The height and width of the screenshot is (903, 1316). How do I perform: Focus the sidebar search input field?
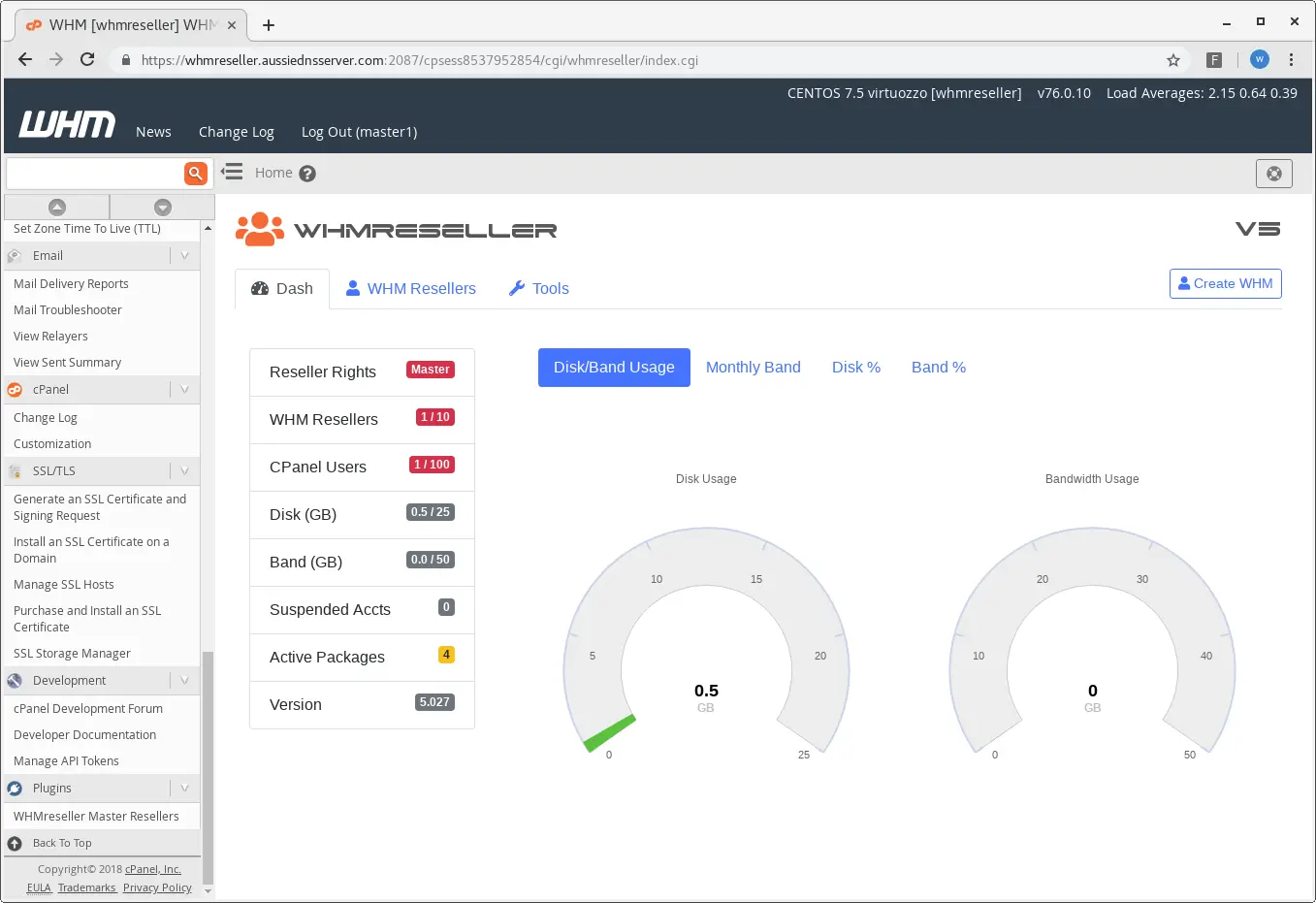(95, 174)
